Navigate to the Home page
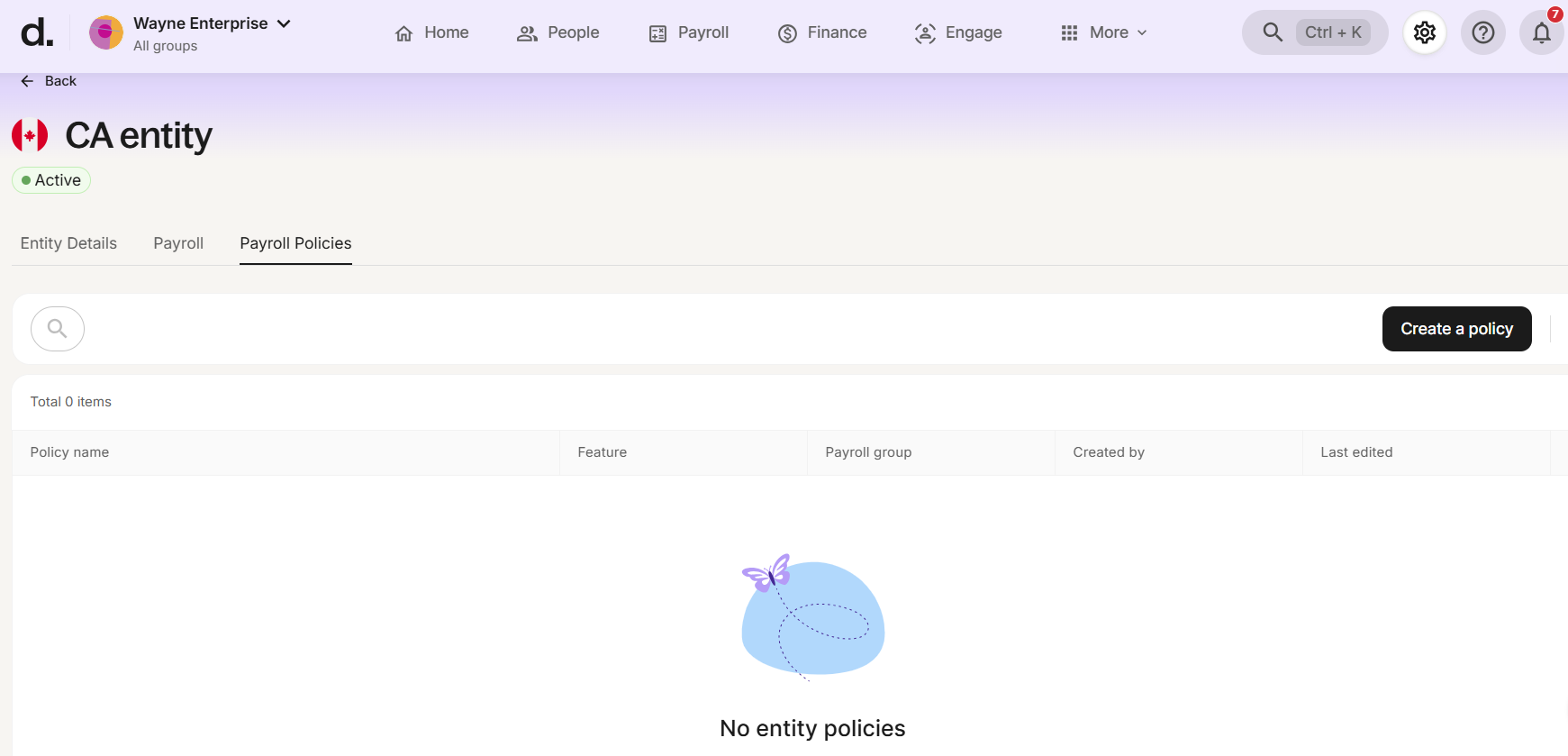Screen dimensions: 1568x756 431,32
